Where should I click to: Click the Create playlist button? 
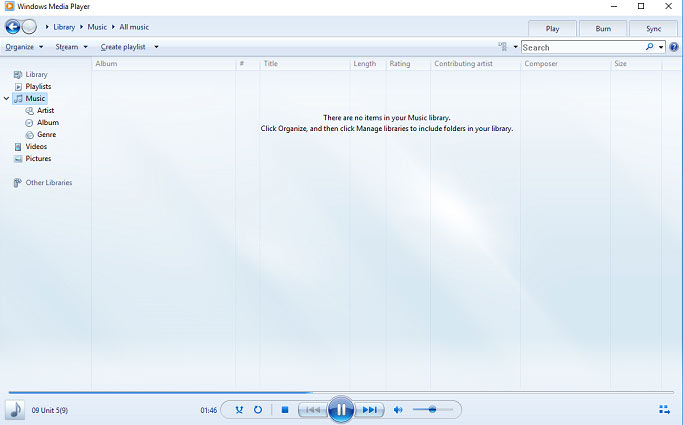[123, 47]
